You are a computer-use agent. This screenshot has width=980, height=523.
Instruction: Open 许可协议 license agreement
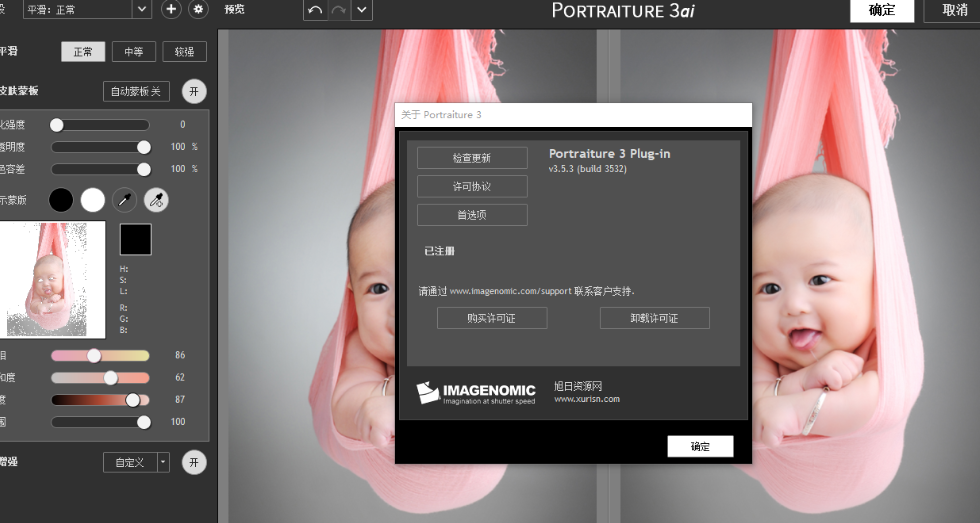[472, 187]
